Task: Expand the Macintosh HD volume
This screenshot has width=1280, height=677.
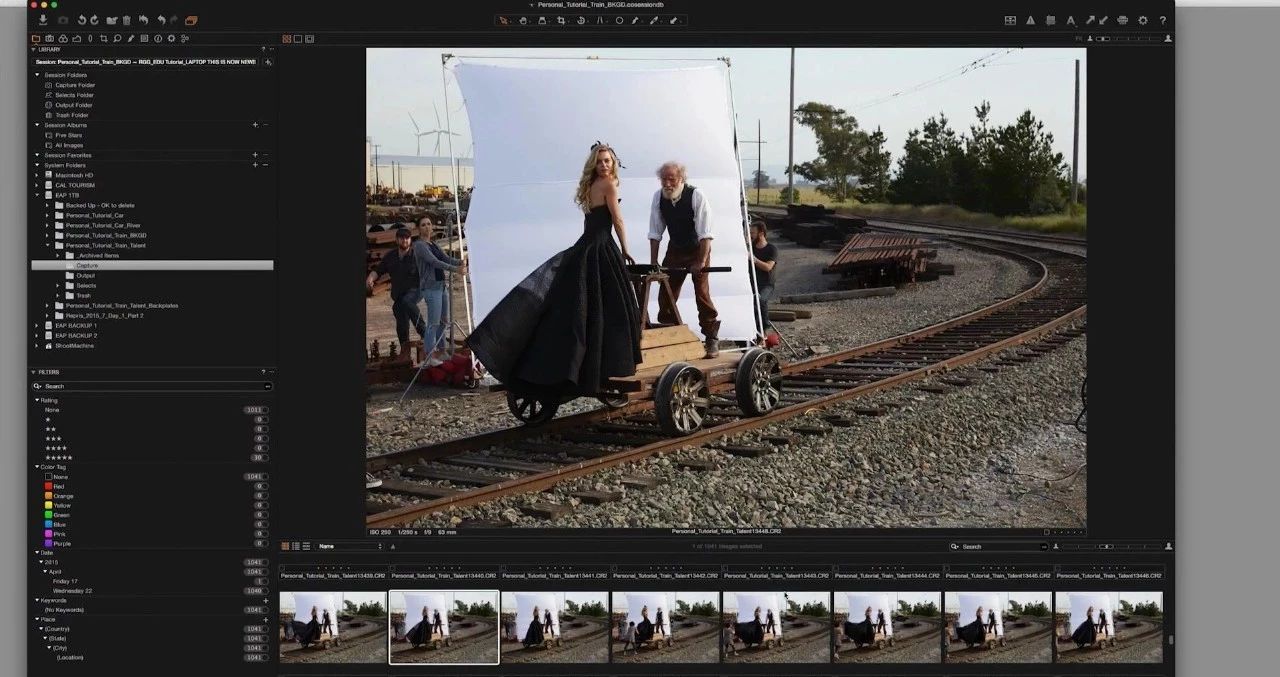Action: tap(38, 175)
